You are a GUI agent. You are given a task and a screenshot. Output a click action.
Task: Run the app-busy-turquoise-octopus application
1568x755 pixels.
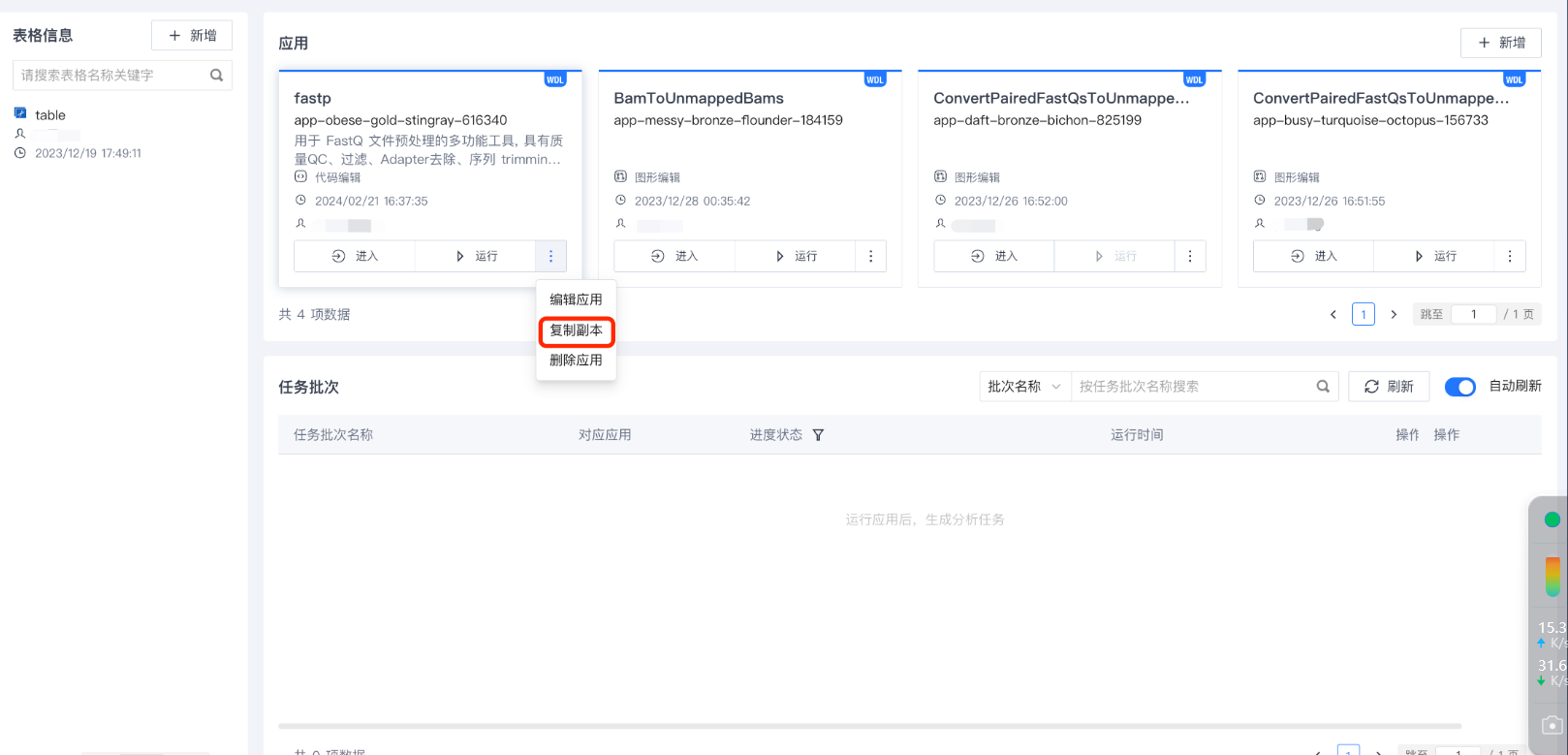[1435, 256]
